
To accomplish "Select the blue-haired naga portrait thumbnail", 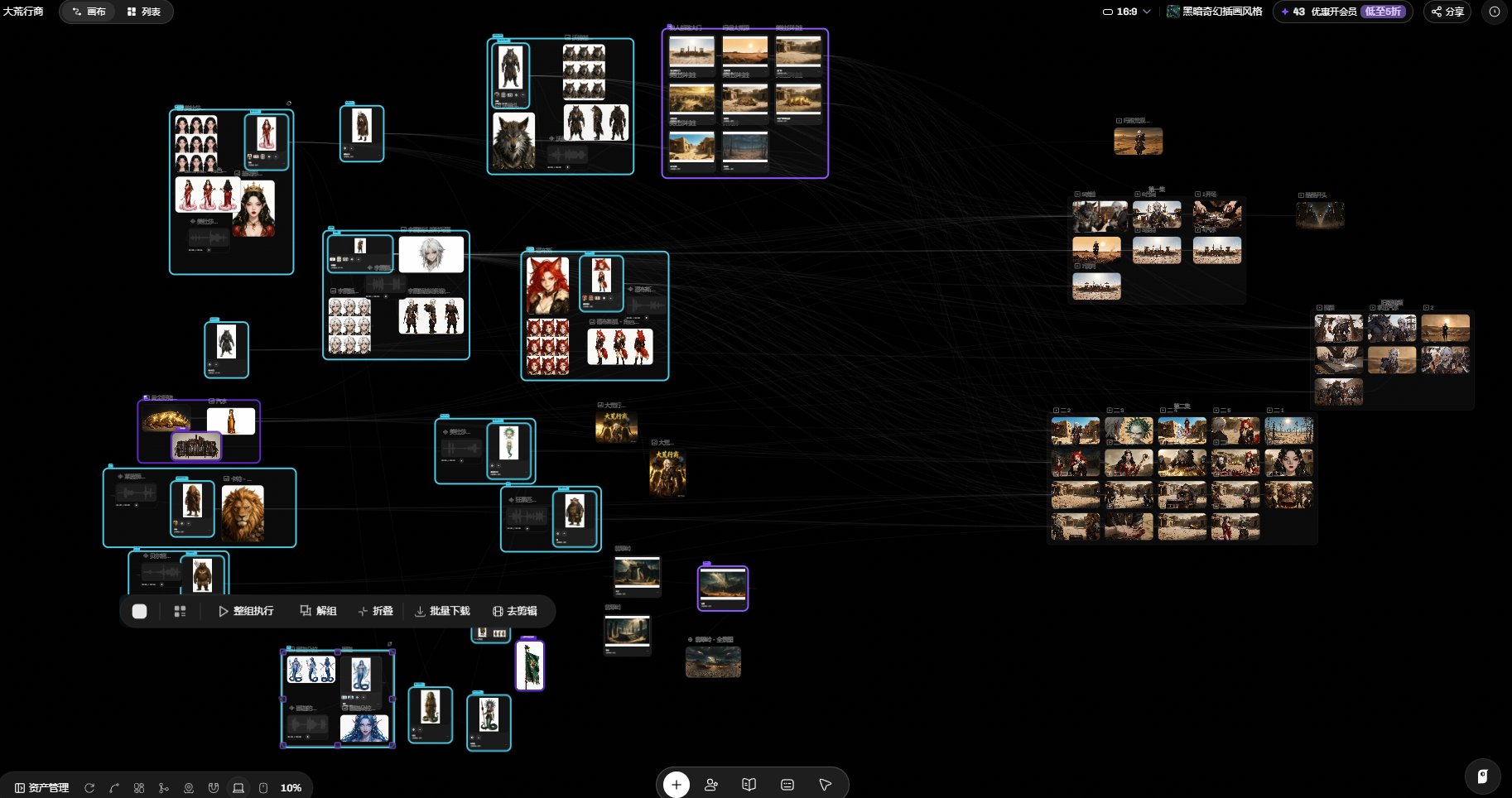I will click(x=364, y=728).
